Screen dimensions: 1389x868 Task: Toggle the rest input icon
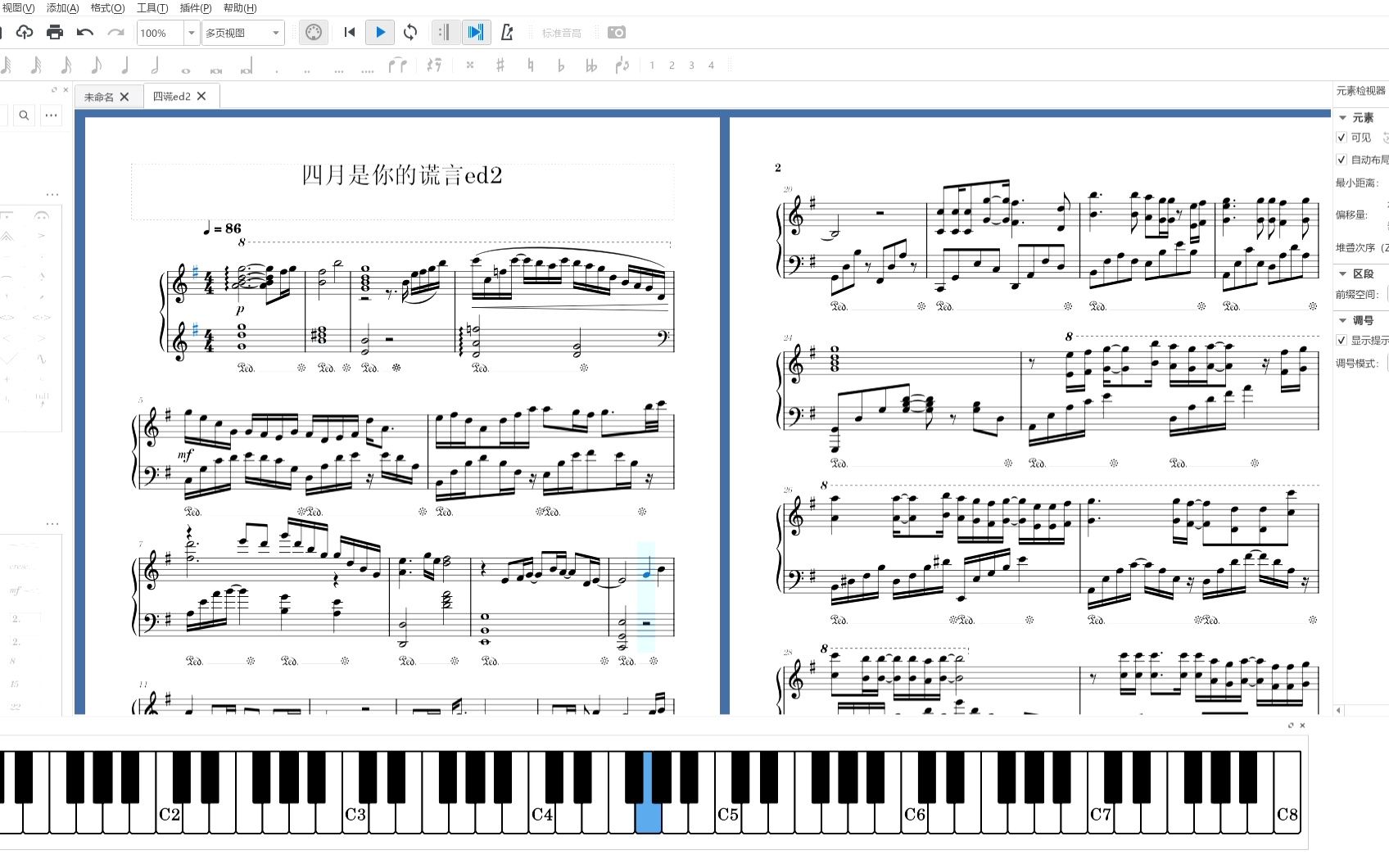(x=434, y=65)
